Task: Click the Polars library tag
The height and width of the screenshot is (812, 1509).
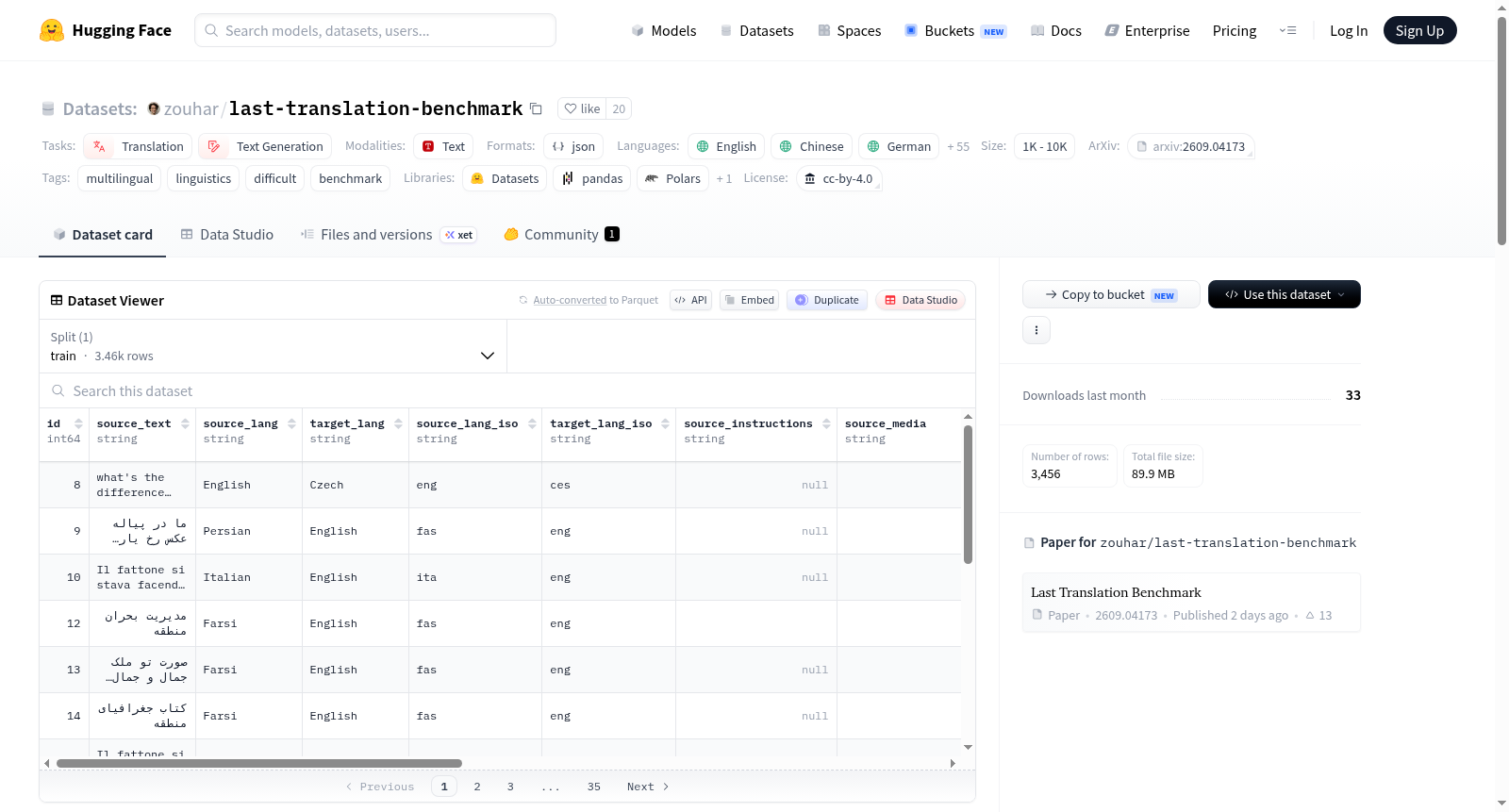Action: click(672, 178)
